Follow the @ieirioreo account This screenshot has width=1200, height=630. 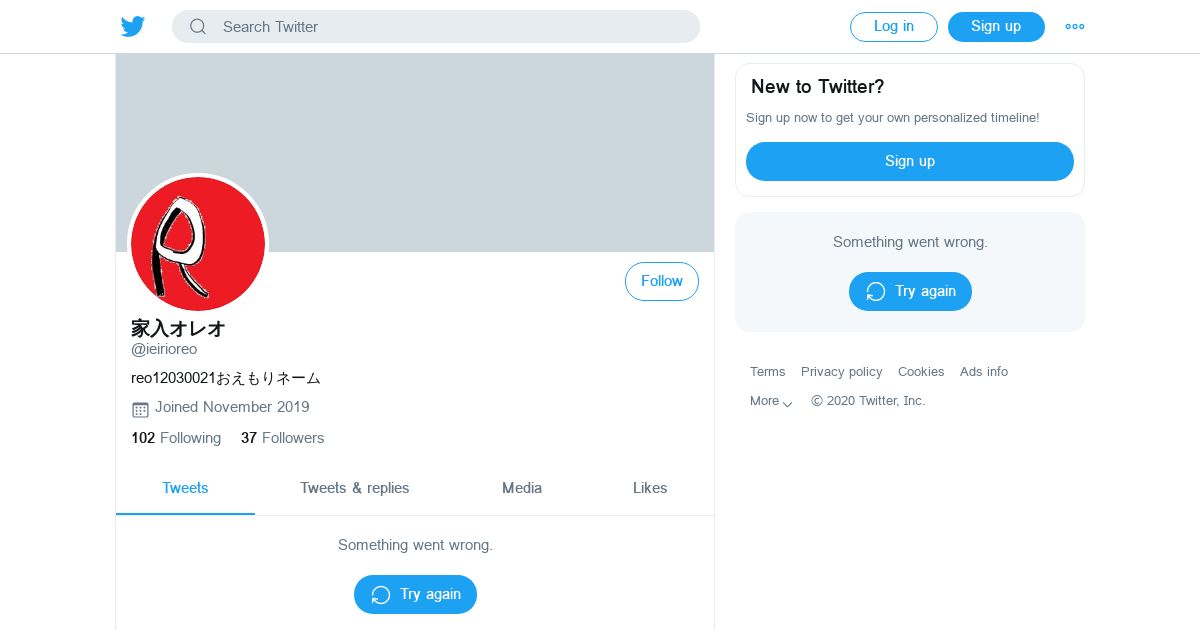coord(662,282)
